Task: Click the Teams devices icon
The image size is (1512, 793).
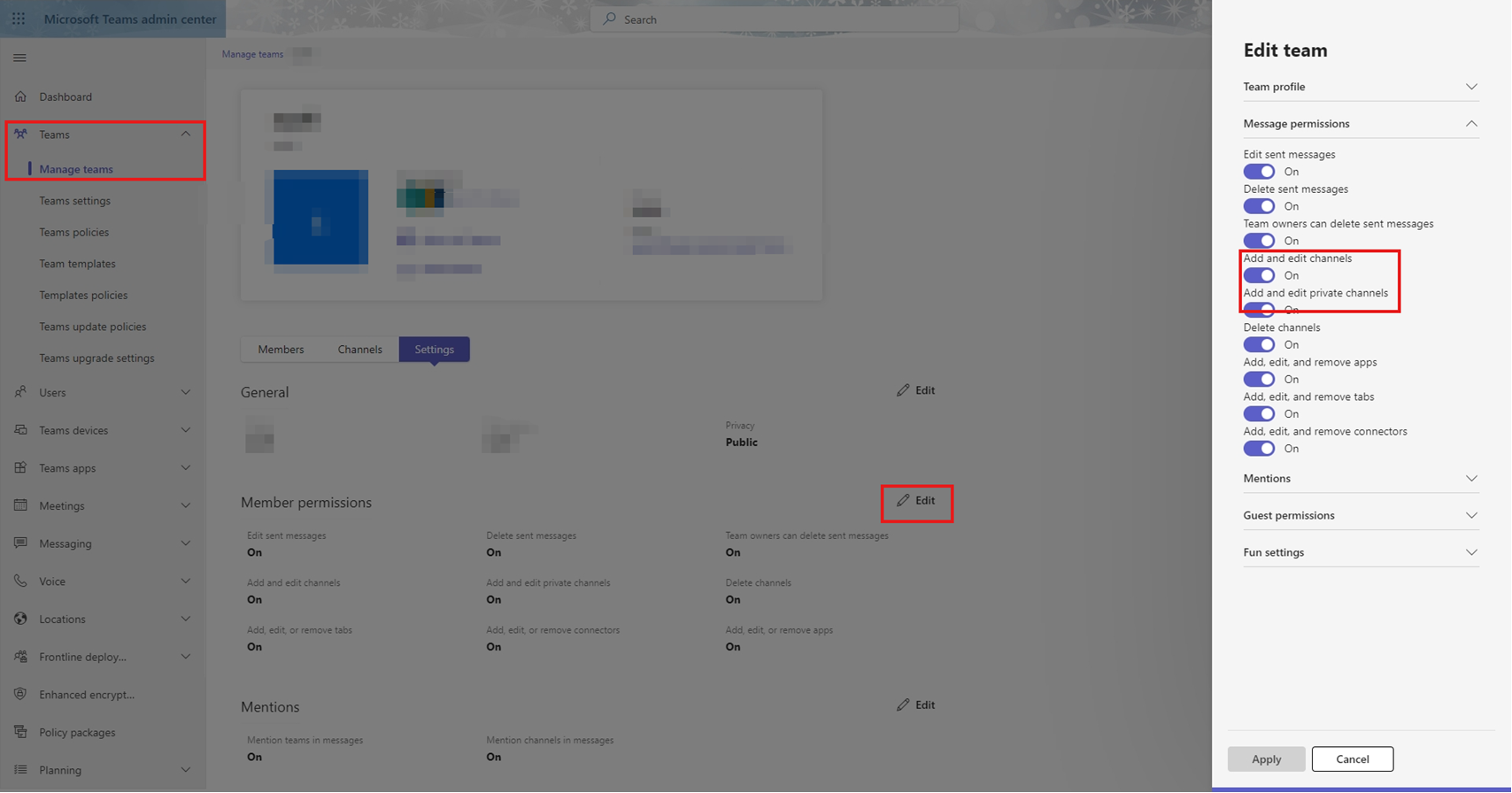Action: (x=20, y=430)
